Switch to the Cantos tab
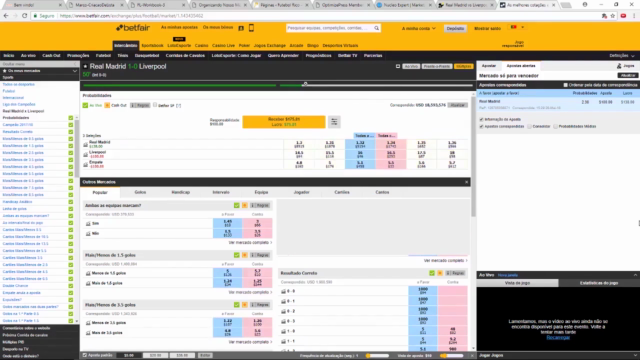 tap(382, 192)
